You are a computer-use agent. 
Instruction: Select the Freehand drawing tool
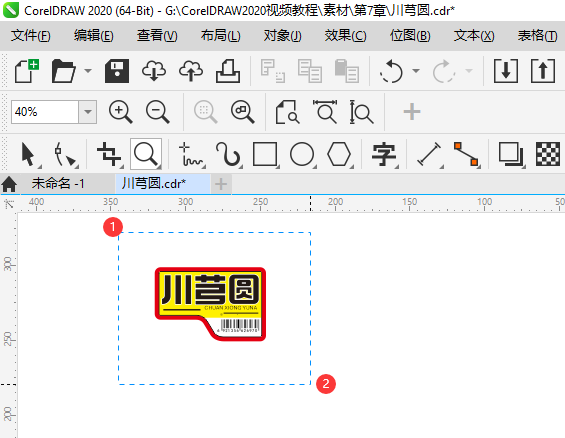pos(191,155)
